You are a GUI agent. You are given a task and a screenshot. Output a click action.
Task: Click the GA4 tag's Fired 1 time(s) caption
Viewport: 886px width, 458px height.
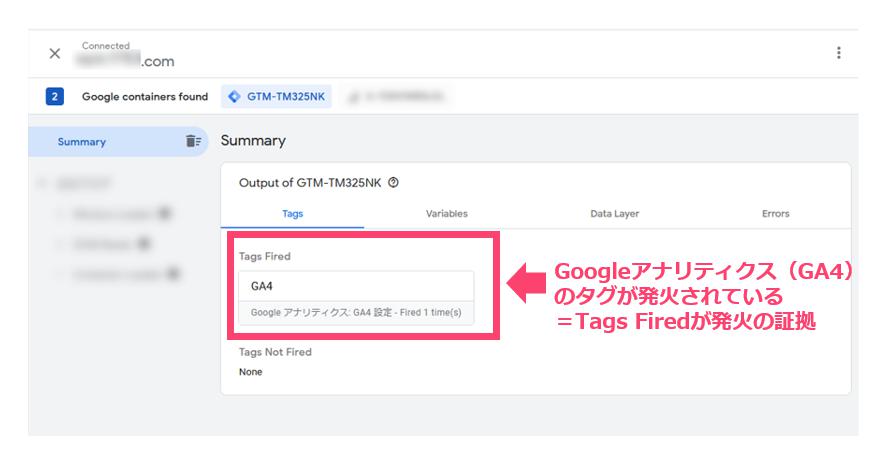click(x=356, y=312)
